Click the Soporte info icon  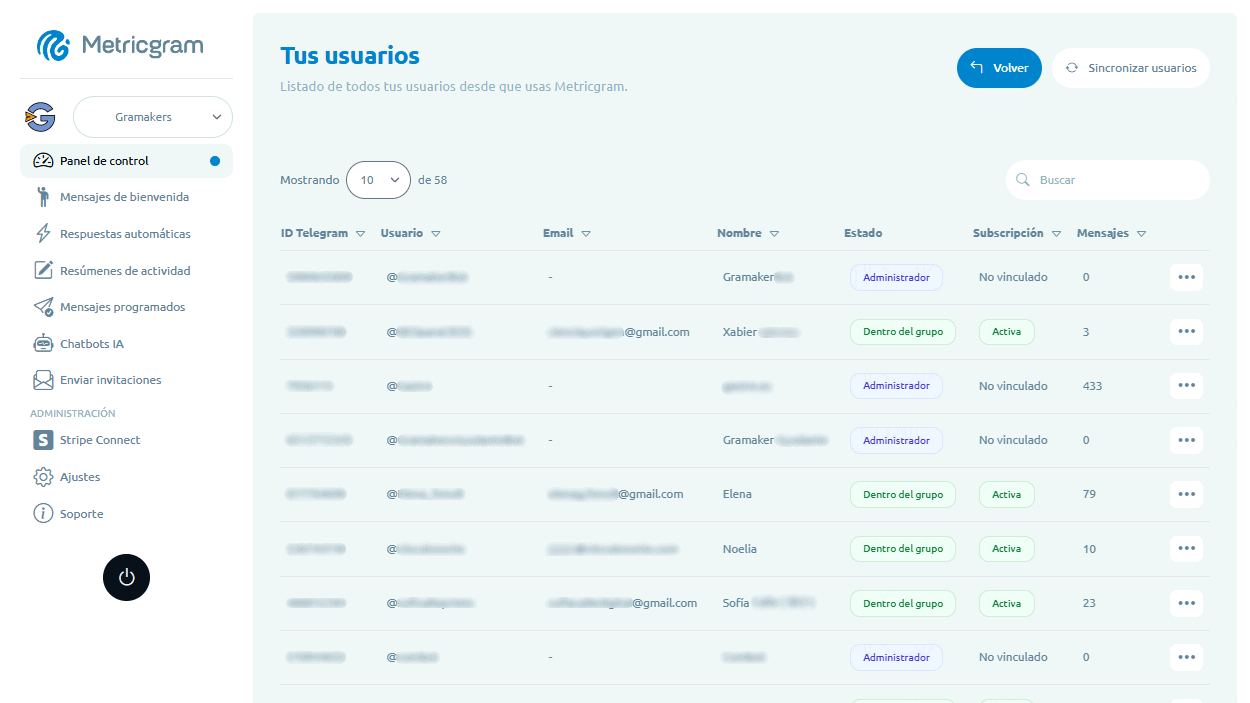coord(43,514)
